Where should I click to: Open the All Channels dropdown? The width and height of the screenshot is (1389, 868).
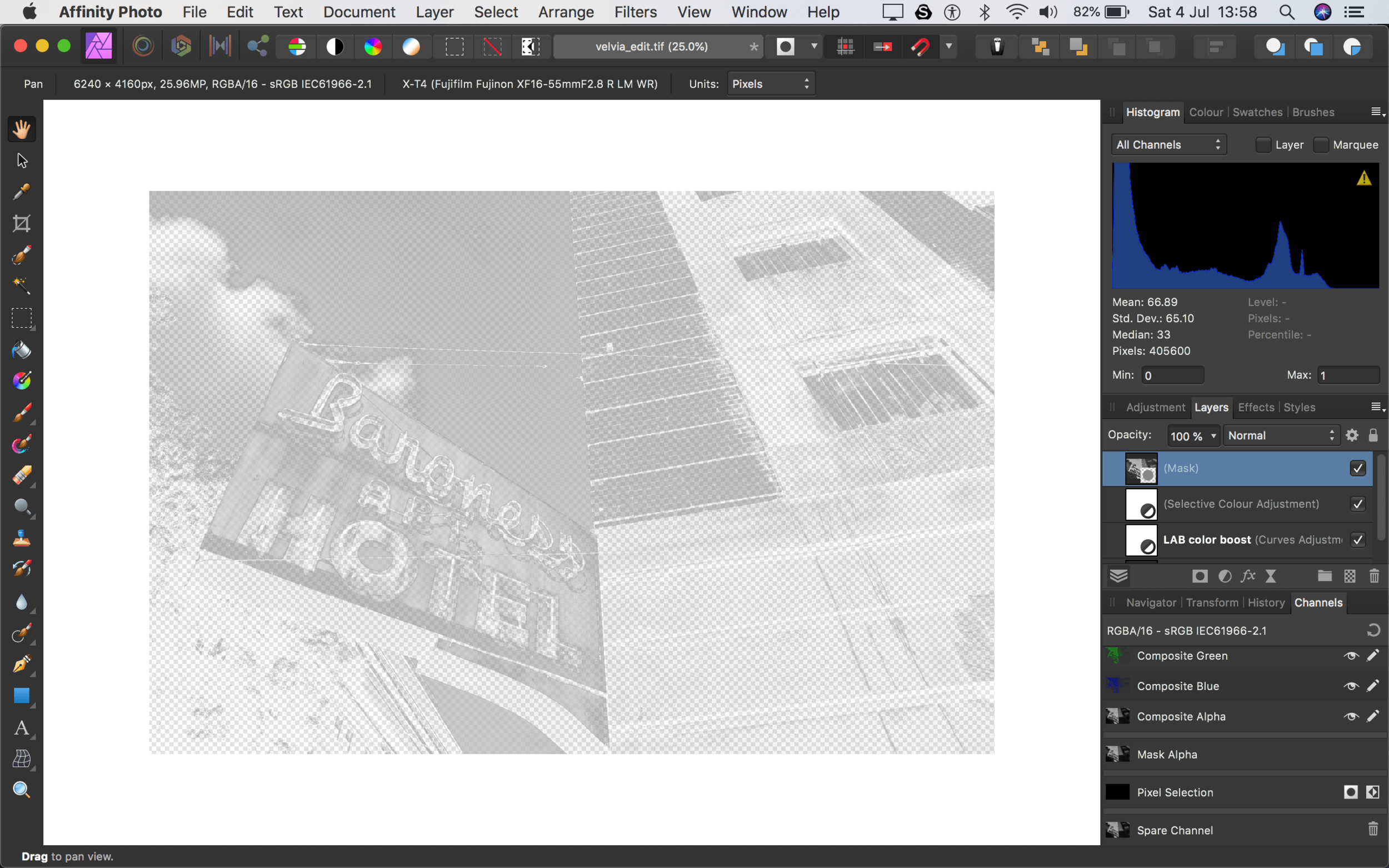[x=1168, y=144]
